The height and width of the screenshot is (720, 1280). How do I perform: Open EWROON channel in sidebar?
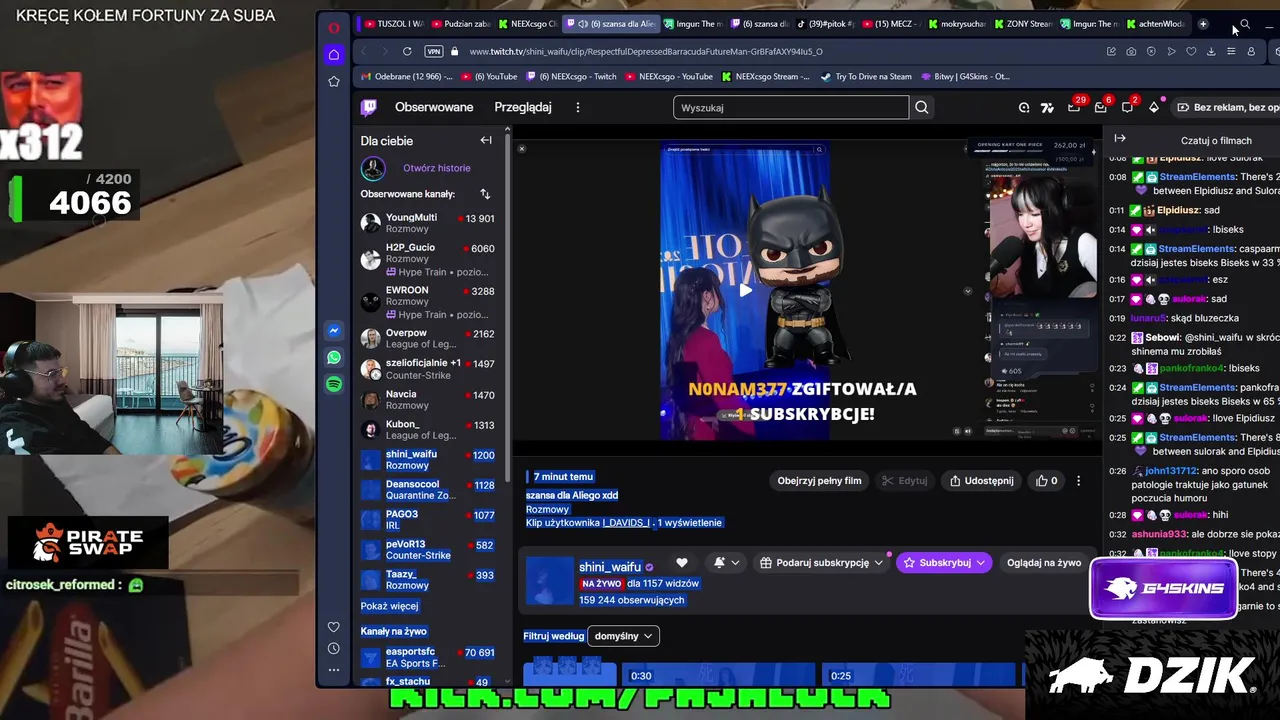428,301
